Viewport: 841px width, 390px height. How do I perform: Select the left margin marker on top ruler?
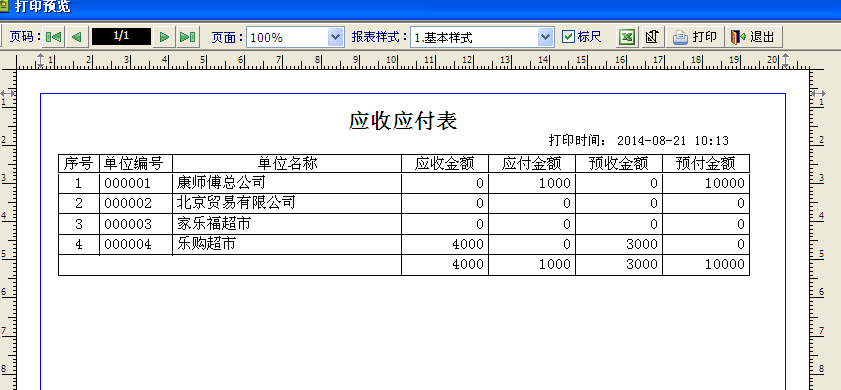40,61
